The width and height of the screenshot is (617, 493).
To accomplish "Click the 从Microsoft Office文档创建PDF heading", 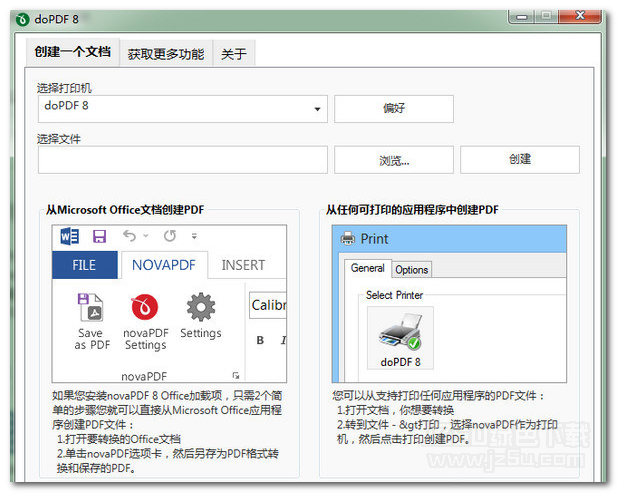I will (125, 210).
